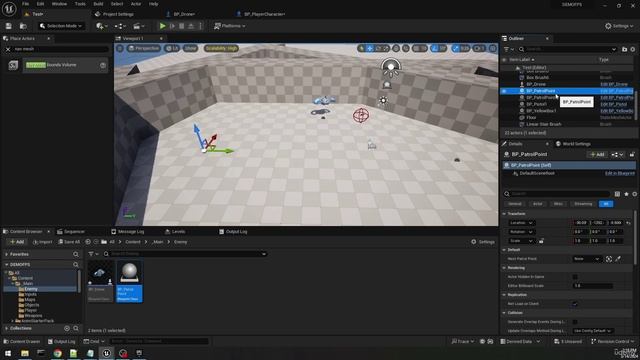Click the Add button in Content Browser
This screenshot has height=360, width=640.
pyautogui.click(x=17, y=242)
